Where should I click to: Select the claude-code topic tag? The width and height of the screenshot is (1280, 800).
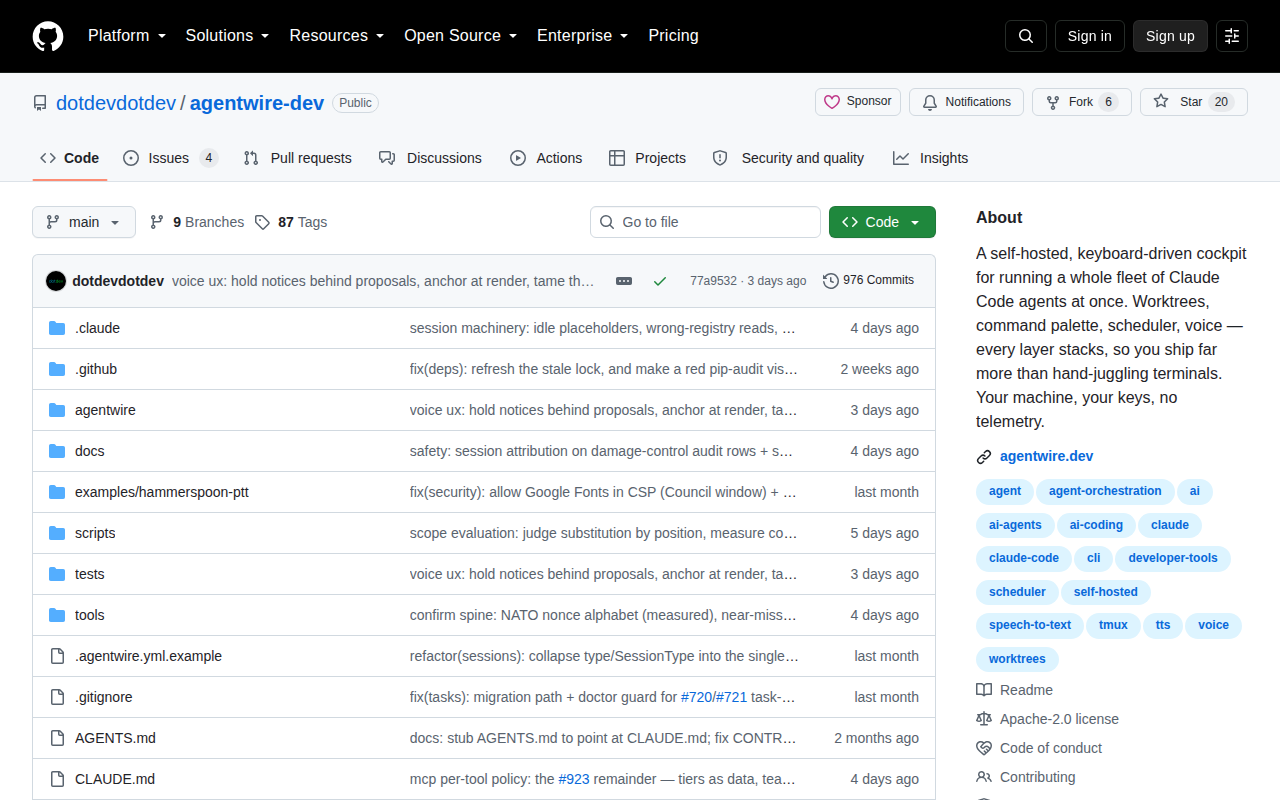[x=1023, y=558]
